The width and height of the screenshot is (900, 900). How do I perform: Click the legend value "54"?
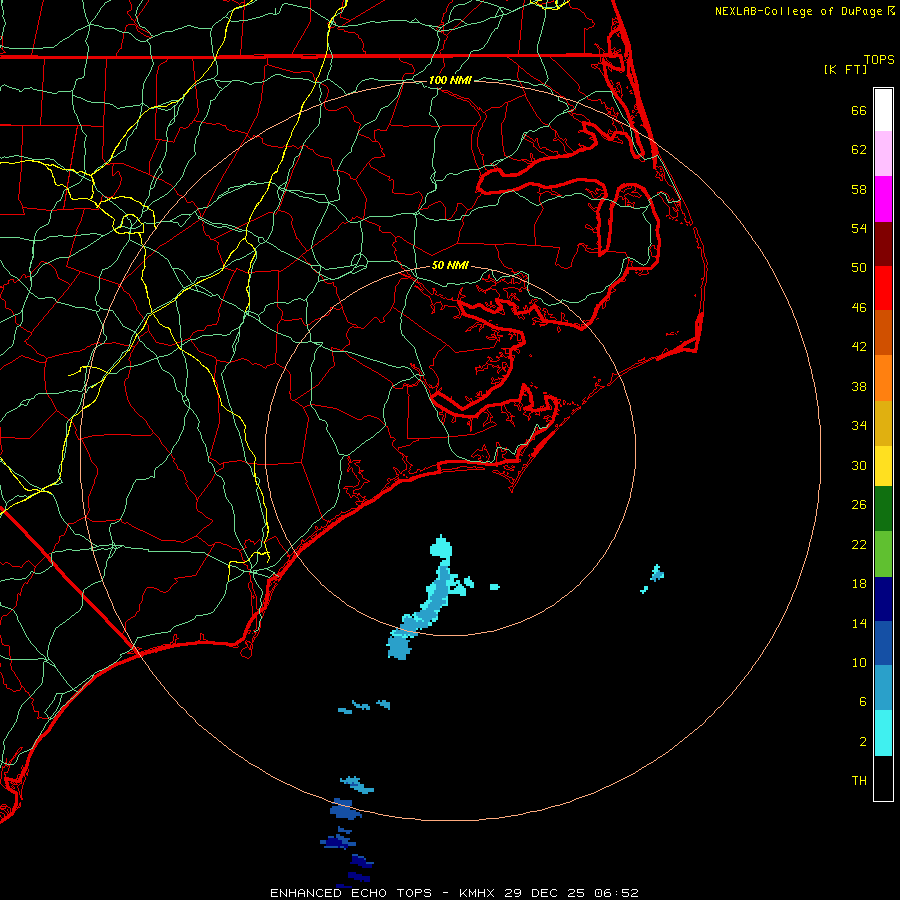tap(859, 228)
